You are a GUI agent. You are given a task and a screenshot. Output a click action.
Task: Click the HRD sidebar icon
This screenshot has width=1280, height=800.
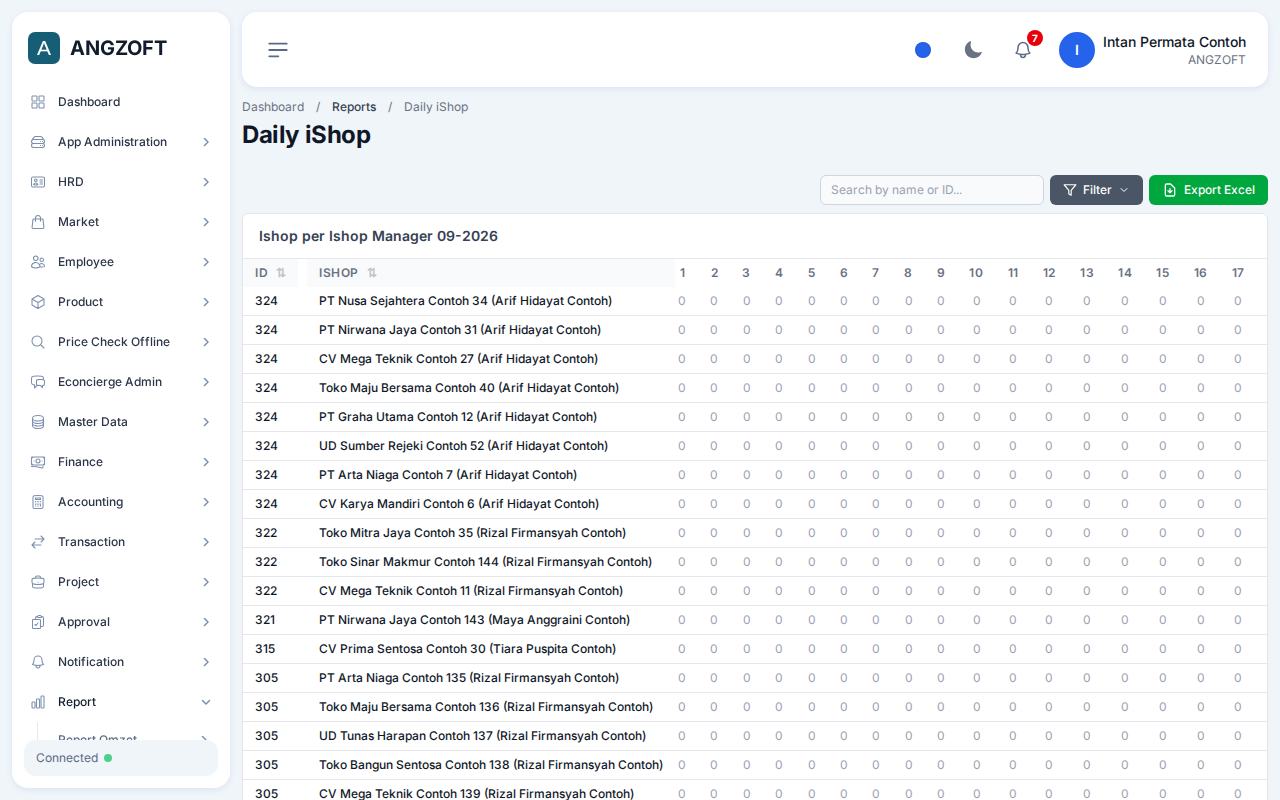(x=38, y=182)
